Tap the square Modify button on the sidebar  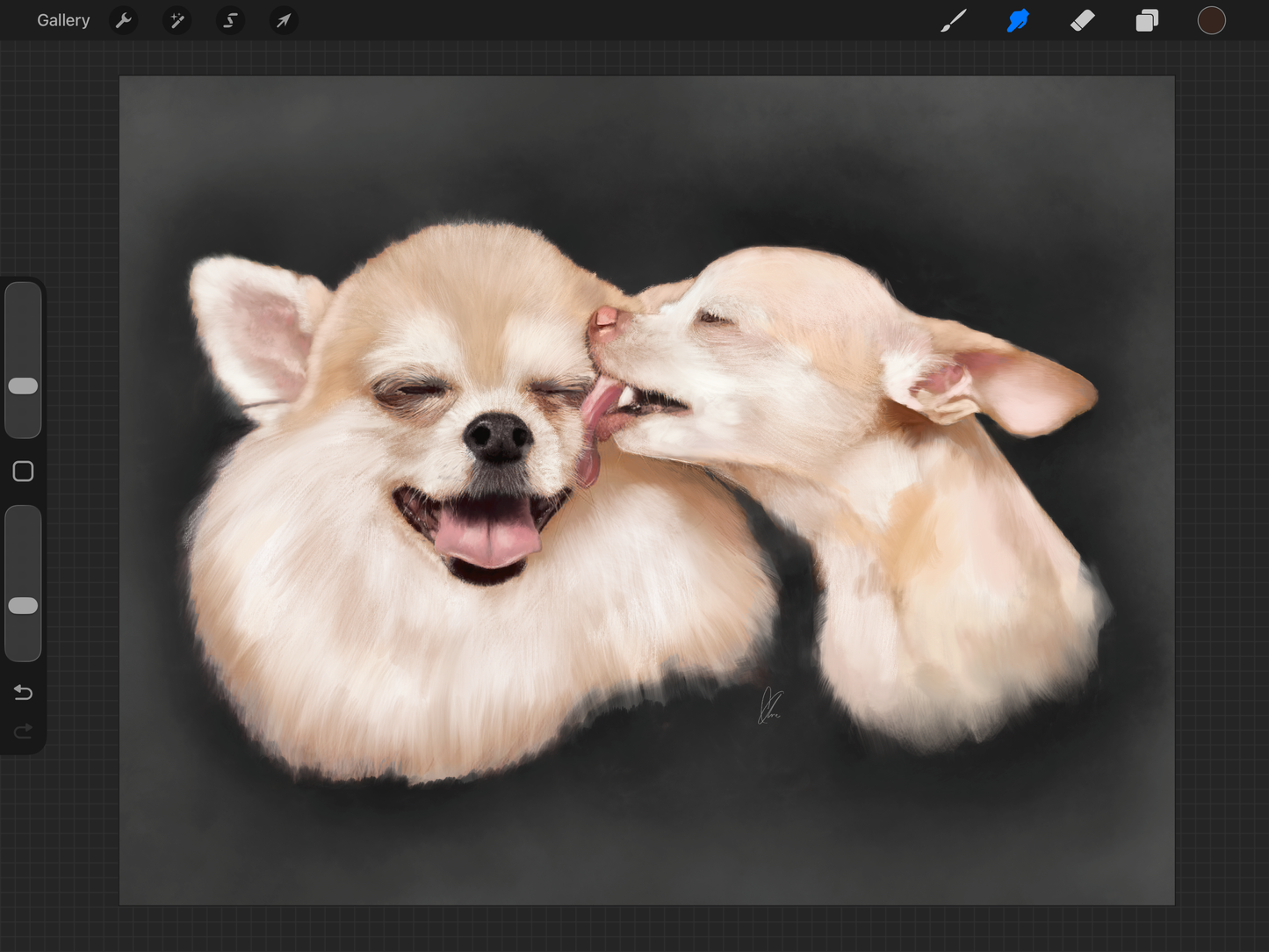[23, 472]
